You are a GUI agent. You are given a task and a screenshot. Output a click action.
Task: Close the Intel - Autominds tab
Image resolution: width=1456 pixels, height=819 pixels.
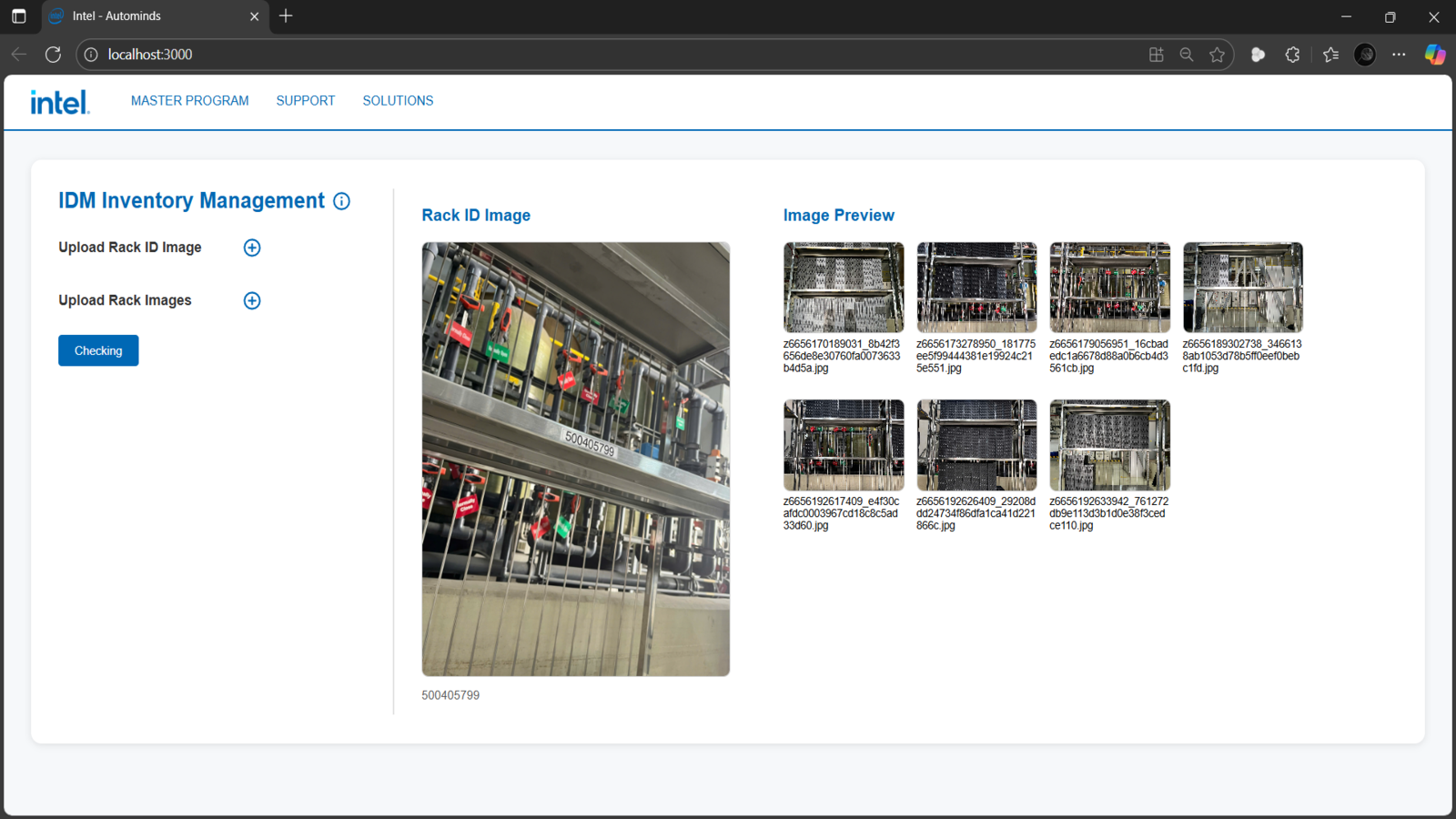254,16
